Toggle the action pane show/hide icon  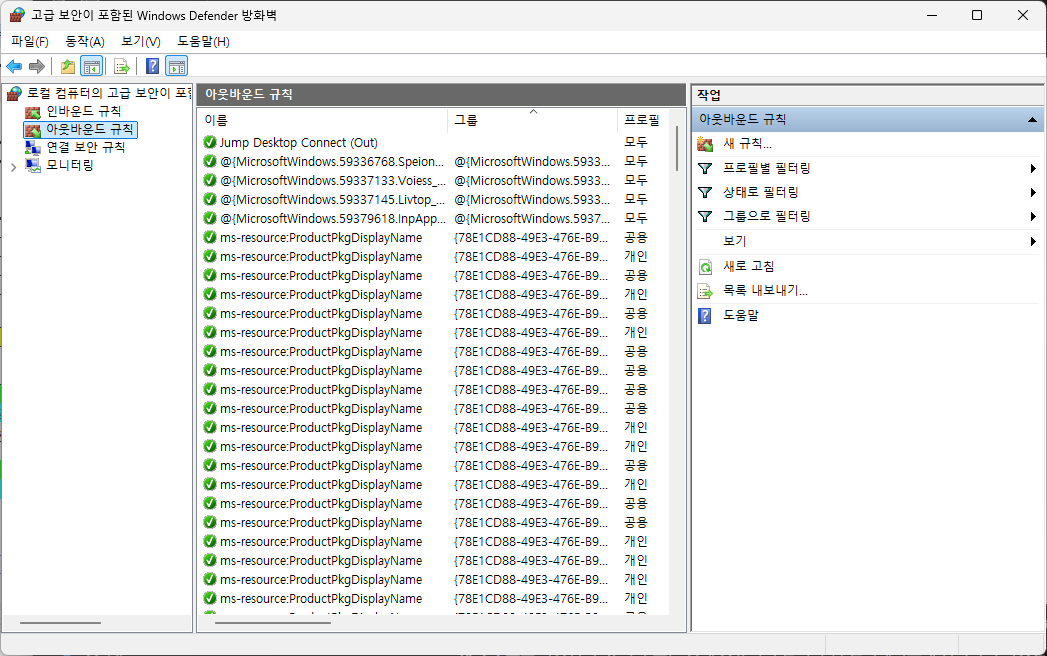[x=176, y=66]
